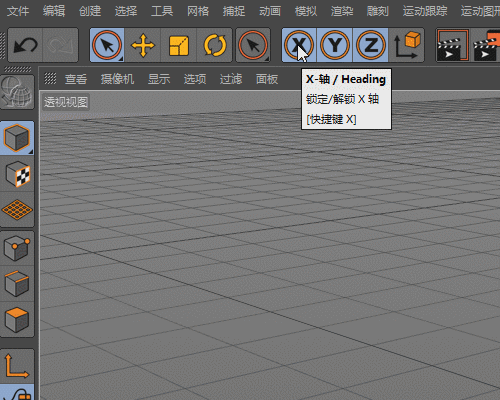Toggle the Enable Axis icon
Image resolution: width=500 pixels, height=400 pixels.
pos(17,366)
